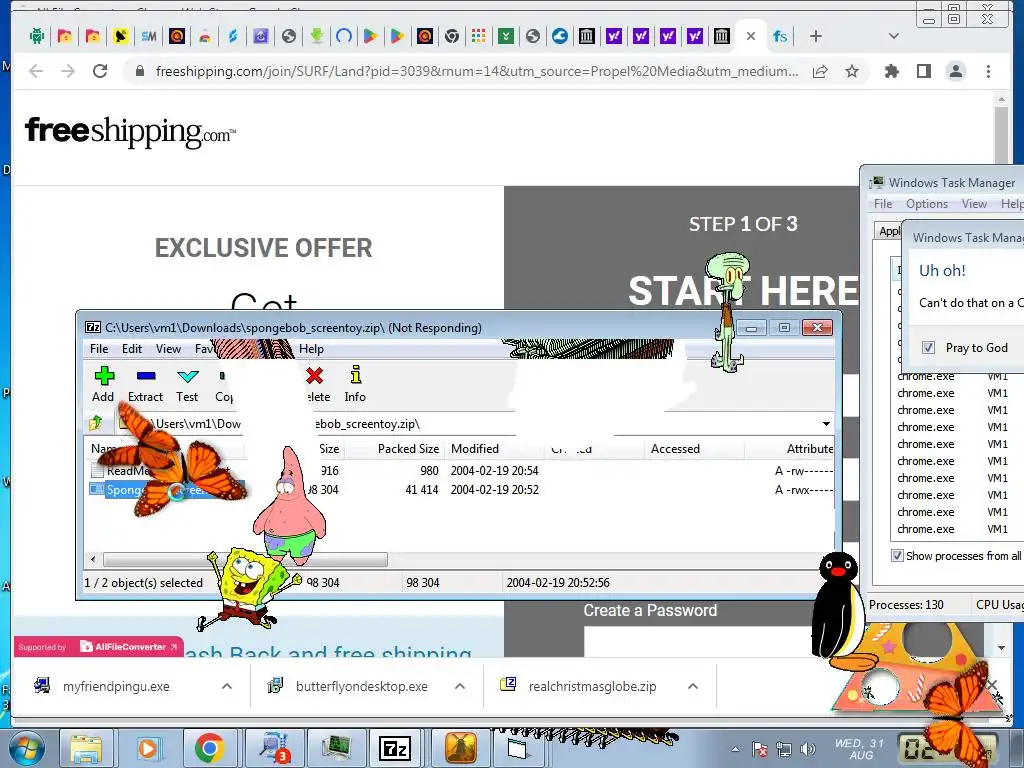Toggle the 'Pray to God' checkbox
Viewport: 1024px width, 768px height.
tap(928, 347)
